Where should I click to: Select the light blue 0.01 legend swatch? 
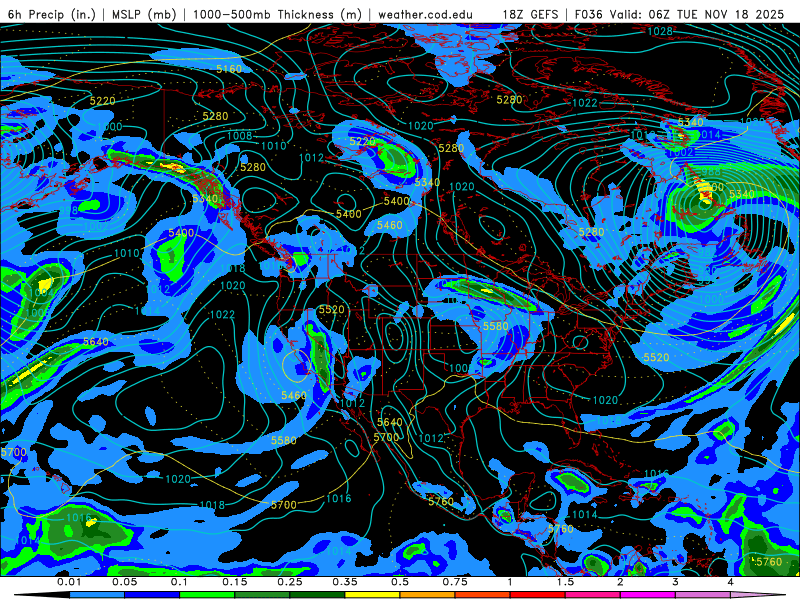point(97,595)
